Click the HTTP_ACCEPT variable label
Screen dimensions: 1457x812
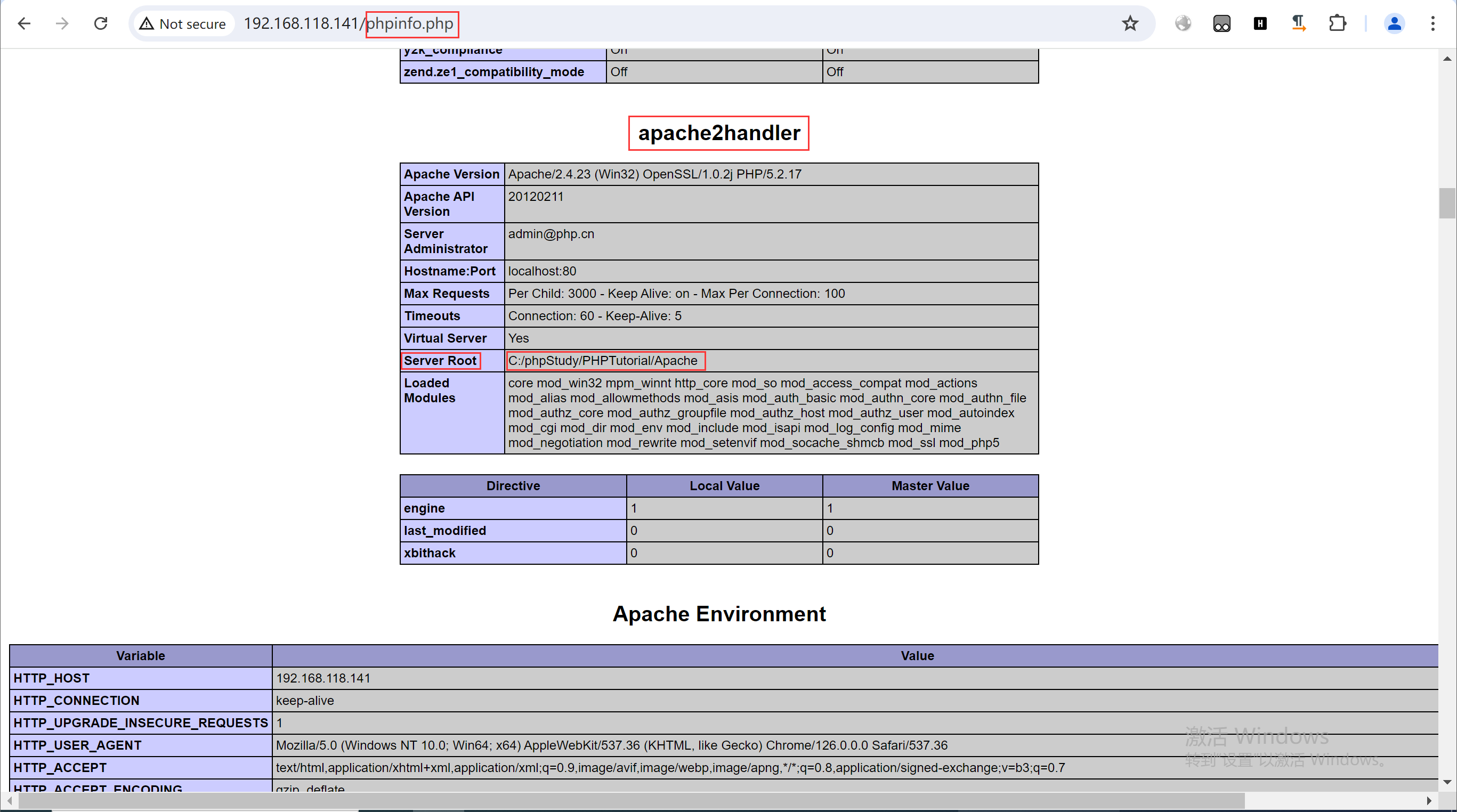tap(60, 767)
